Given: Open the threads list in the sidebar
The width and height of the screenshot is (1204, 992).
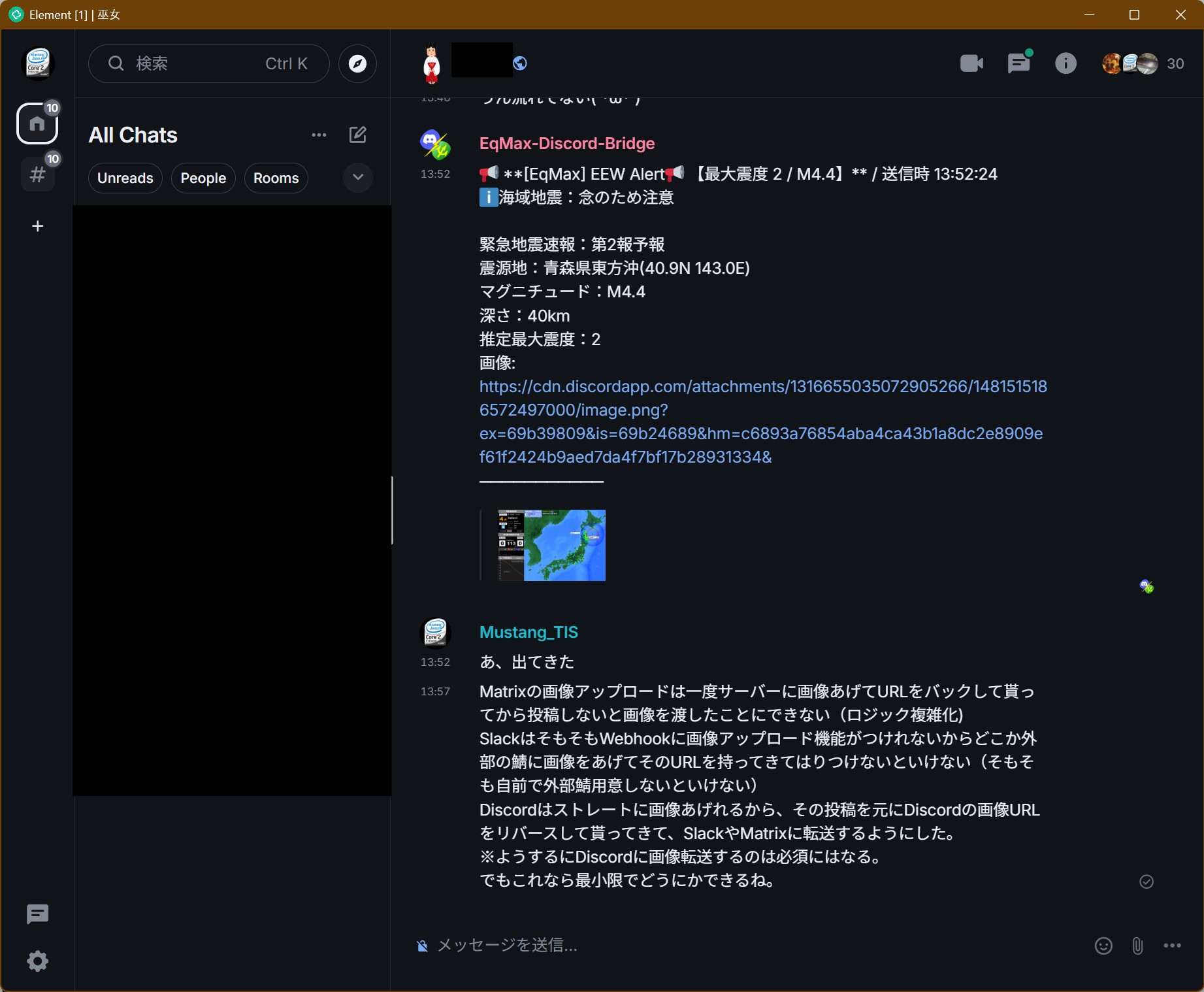Looking at the screenshot, I should [37, 914].
